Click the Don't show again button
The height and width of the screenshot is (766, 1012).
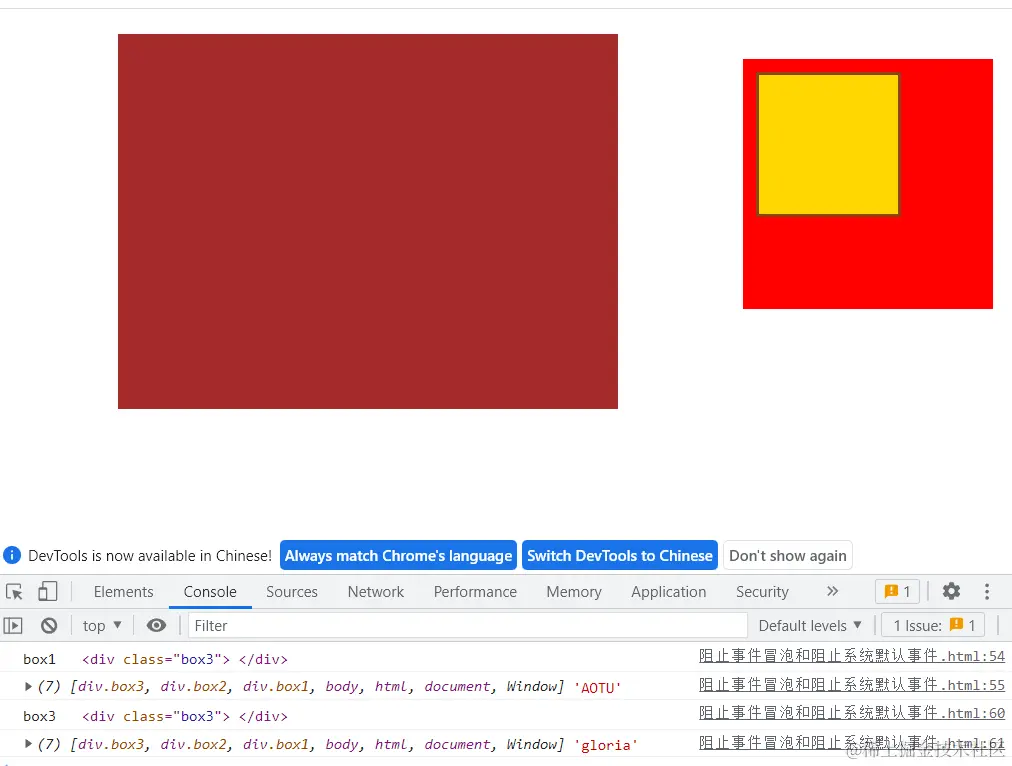[787, 556]
